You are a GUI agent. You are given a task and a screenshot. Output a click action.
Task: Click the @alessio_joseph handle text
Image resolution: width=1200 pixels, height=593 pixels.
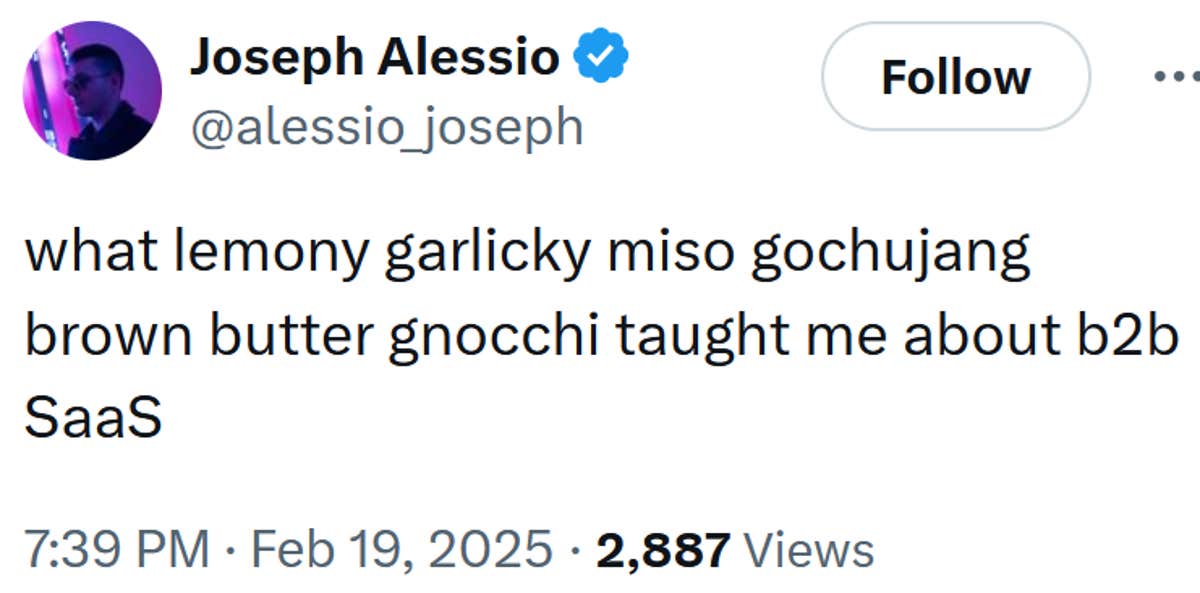[x=387, y=125]
